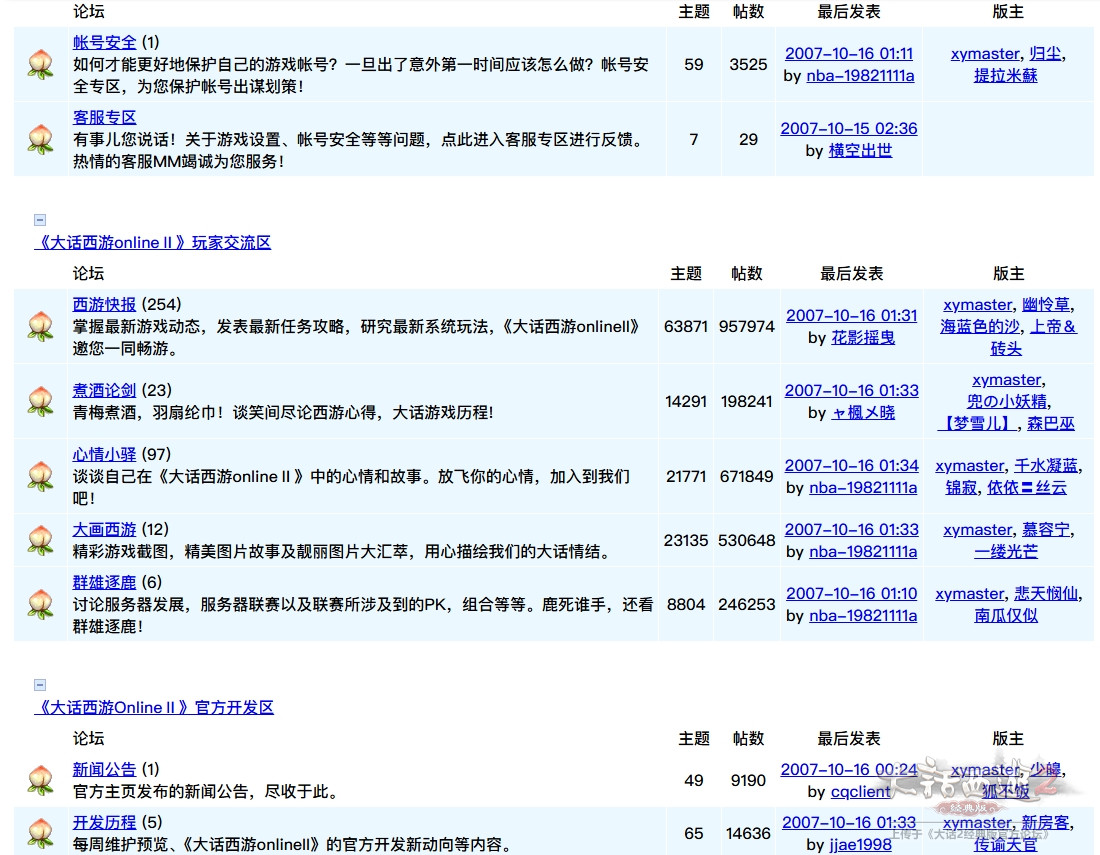Viewport: 1100px width, 855px height.
Task: Open the 帐号安全 forum
Action: point(104,42)
